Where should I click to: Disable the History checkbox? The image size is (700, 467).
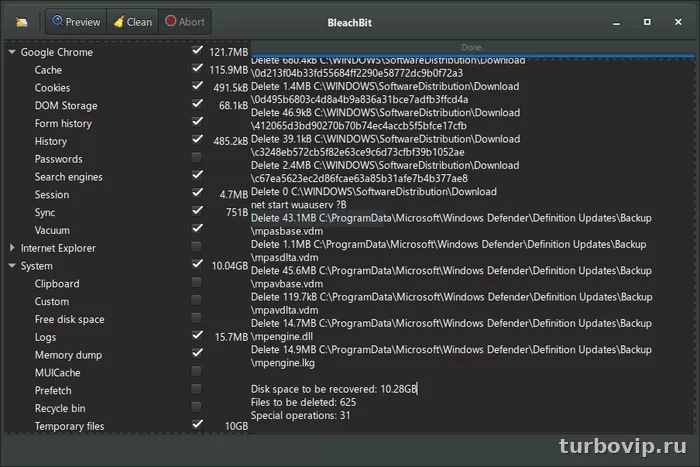[196, 140]
